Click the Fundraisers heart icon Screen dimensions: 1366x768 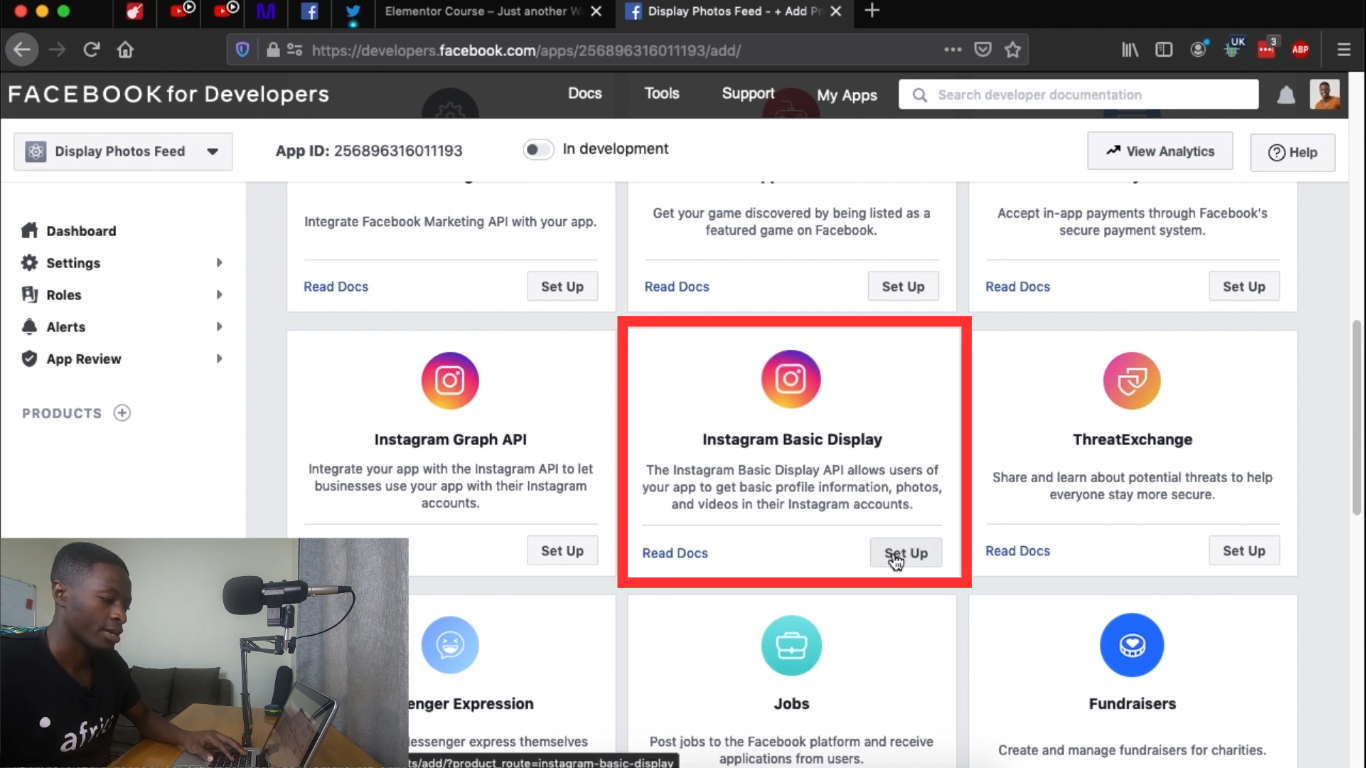click(x=1132, y=645)
